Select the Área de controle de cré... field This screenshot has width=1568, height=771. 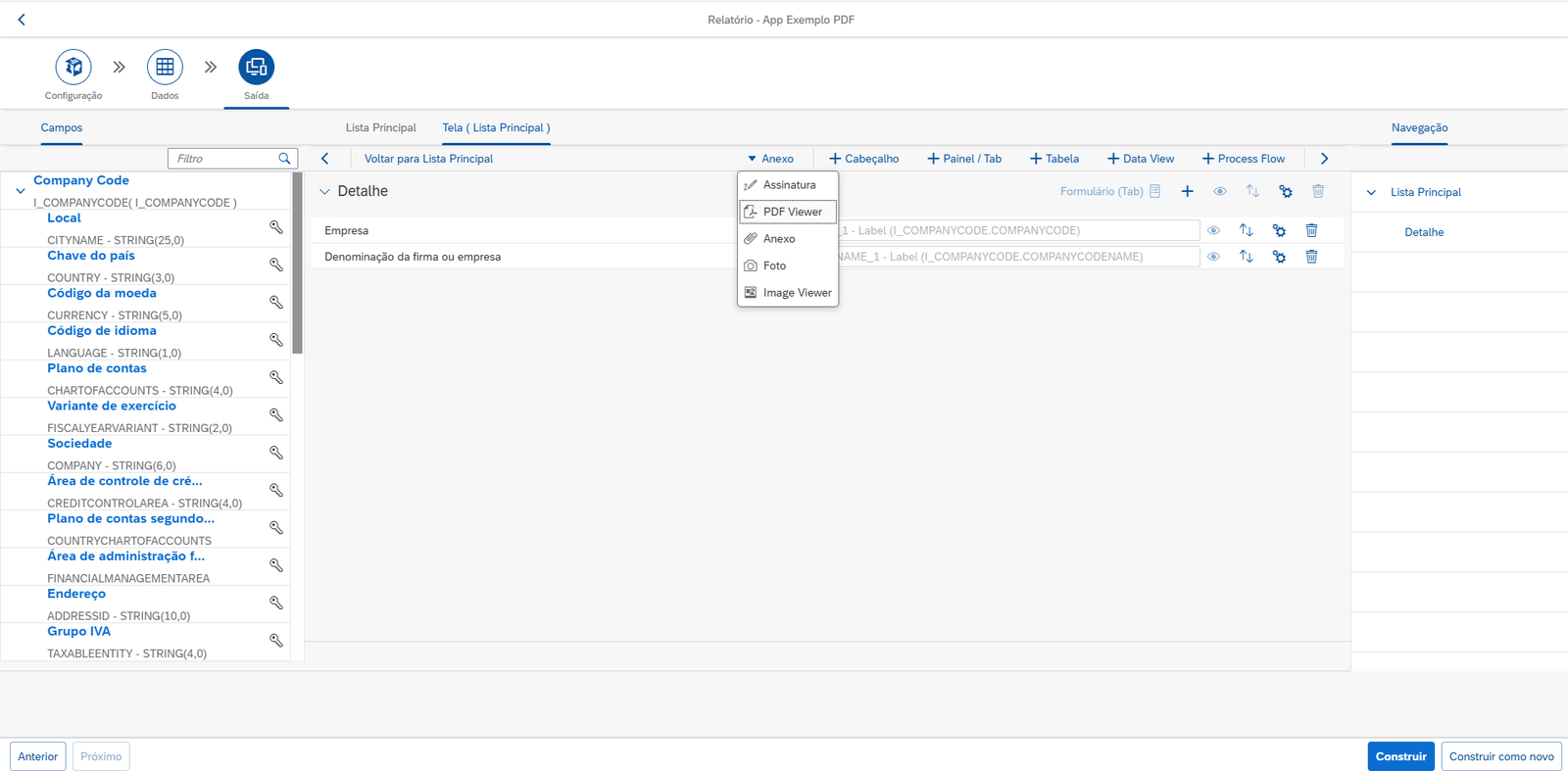(124, 481)
